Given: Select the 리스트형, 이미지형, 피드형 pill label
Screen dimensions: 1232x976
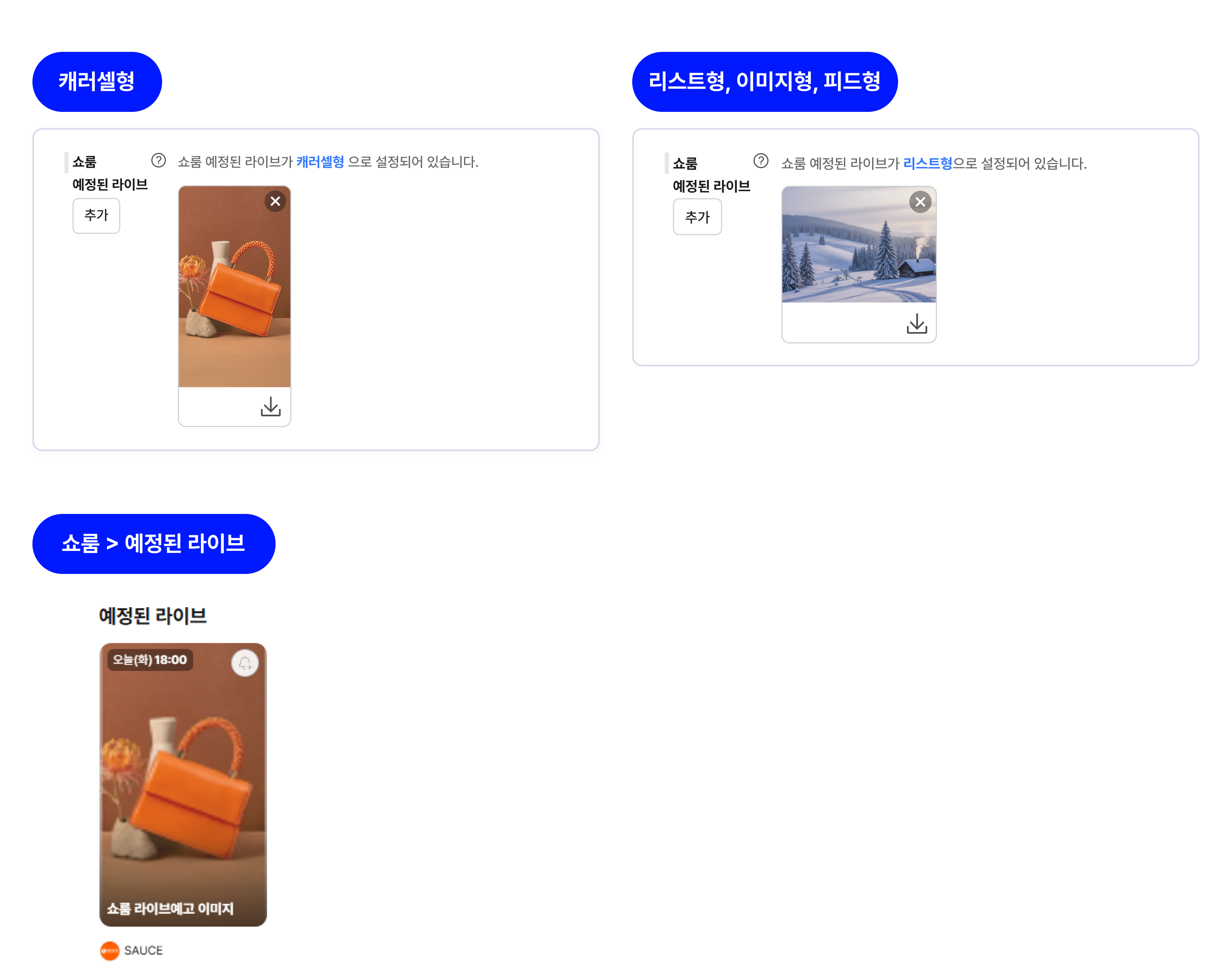Looking at the screenshot, I should coord(765,82).
